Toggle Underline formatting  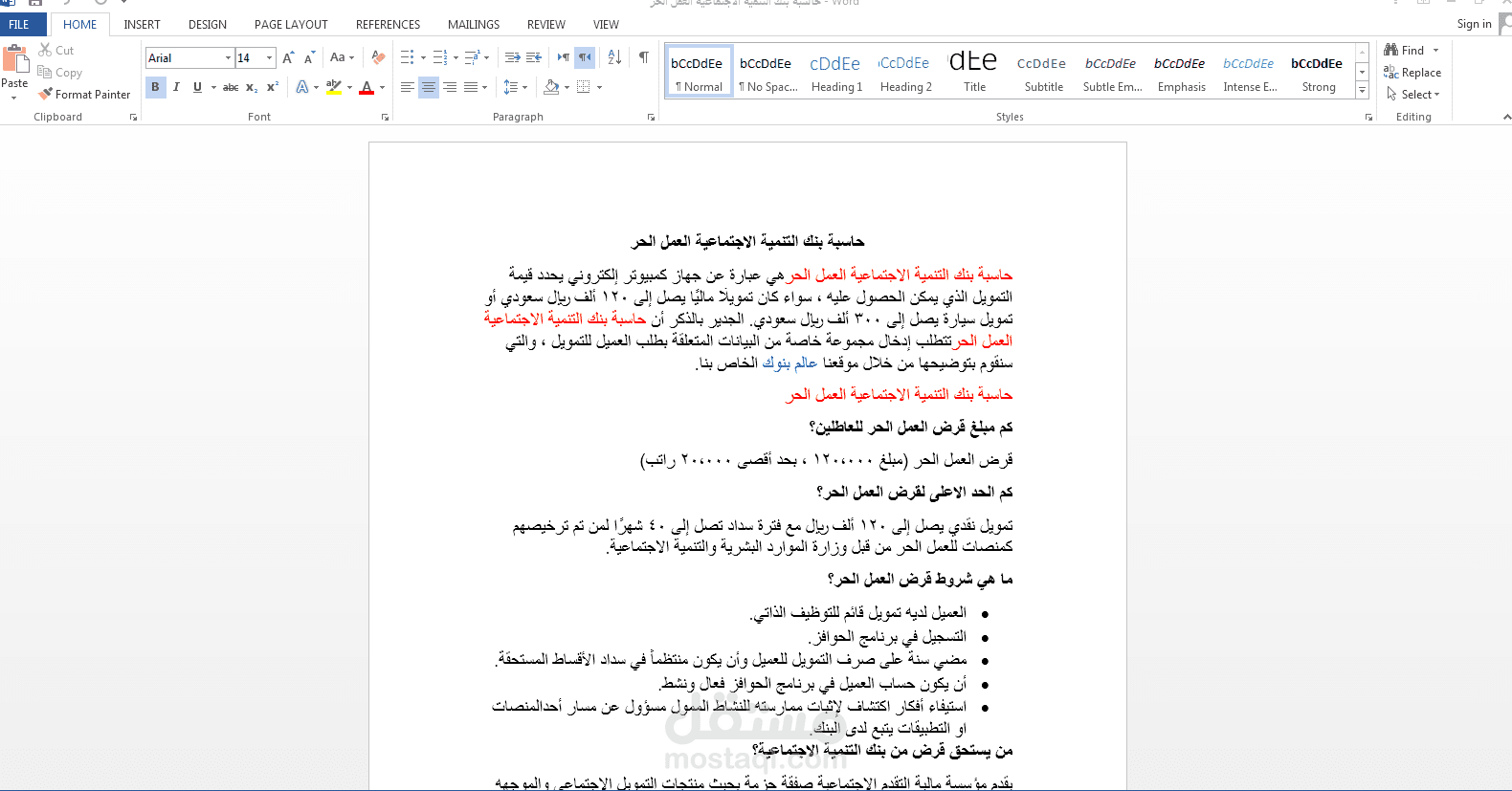[197, 87]
